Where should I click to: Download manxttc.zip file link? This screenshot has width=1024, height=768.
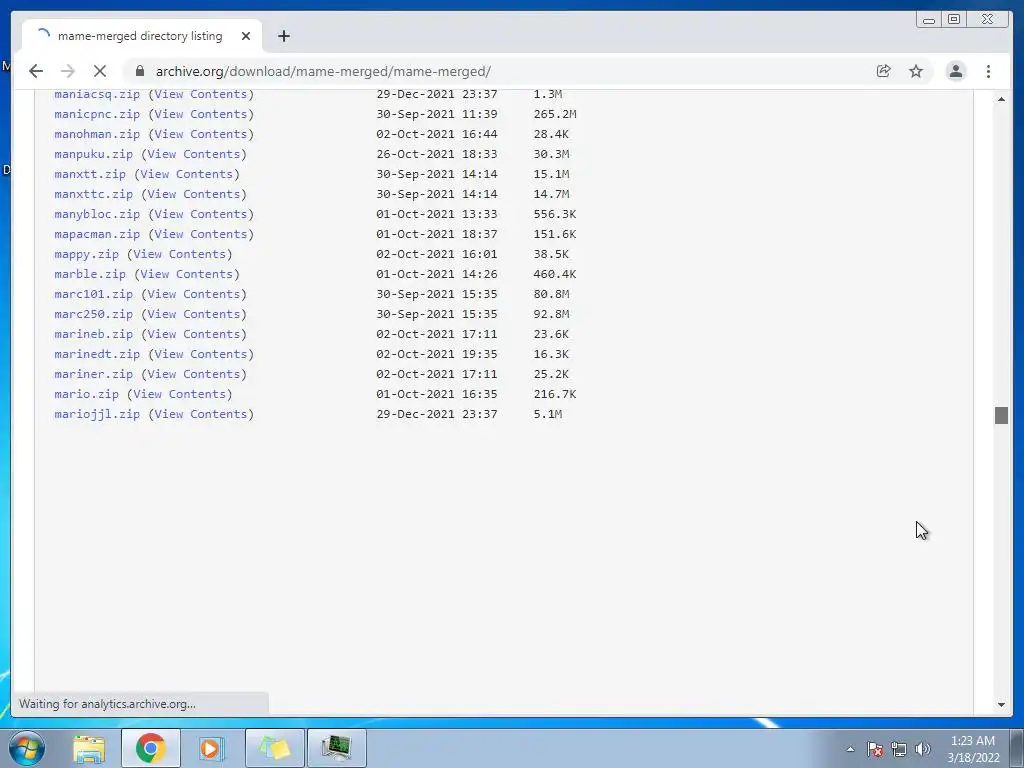pyautogui.click(x=93, y=194)
